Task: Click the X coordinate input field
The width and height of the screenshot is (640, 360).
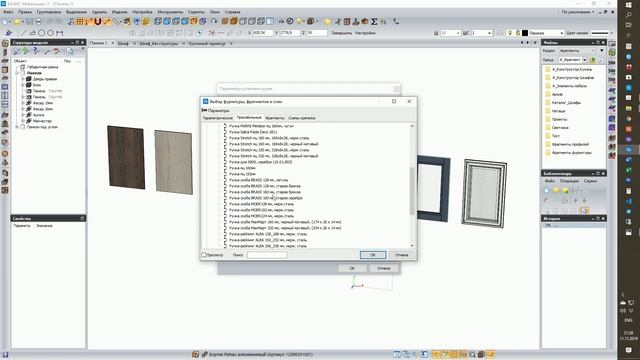Action: tap(263, 33)
